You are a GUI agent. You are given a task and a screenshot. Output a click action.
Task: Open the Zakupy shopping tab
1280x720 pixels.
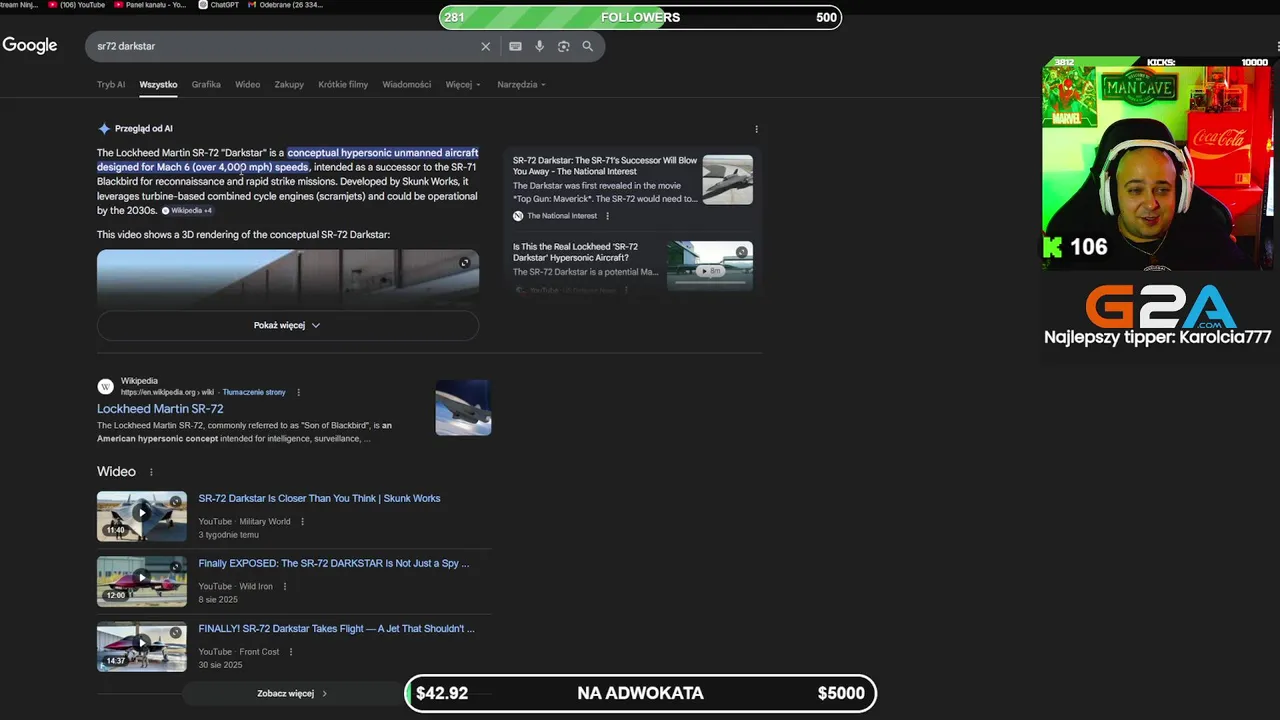(289, 85)
